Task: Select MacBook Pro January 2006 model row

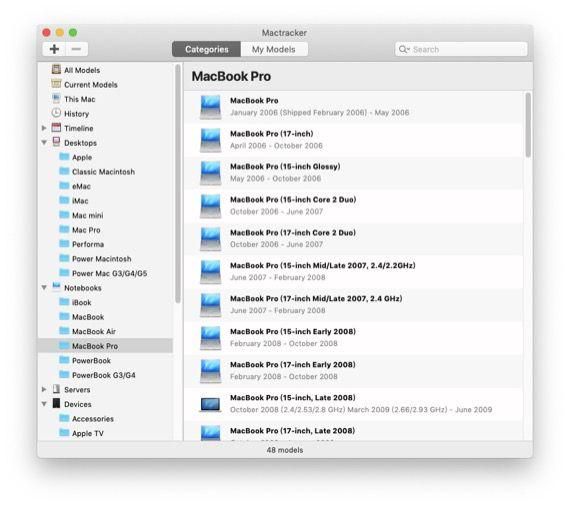Action: tap(353, 107)
